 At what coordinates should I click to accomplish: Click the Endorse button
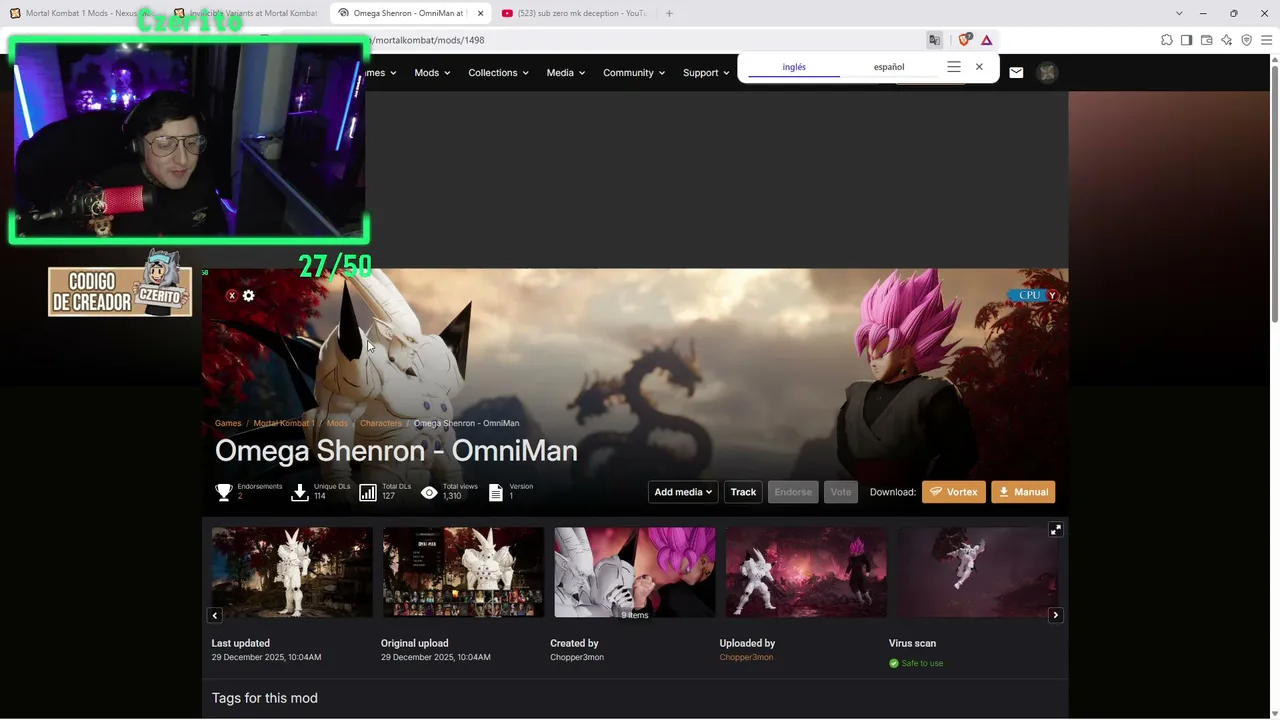click(x=793, y=492)
